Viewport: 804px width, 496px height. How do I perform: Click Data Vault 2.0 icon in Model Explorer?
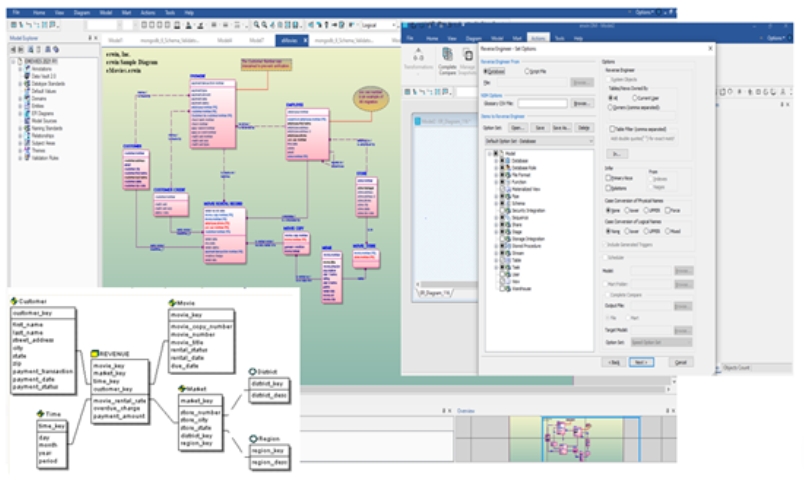28,76
